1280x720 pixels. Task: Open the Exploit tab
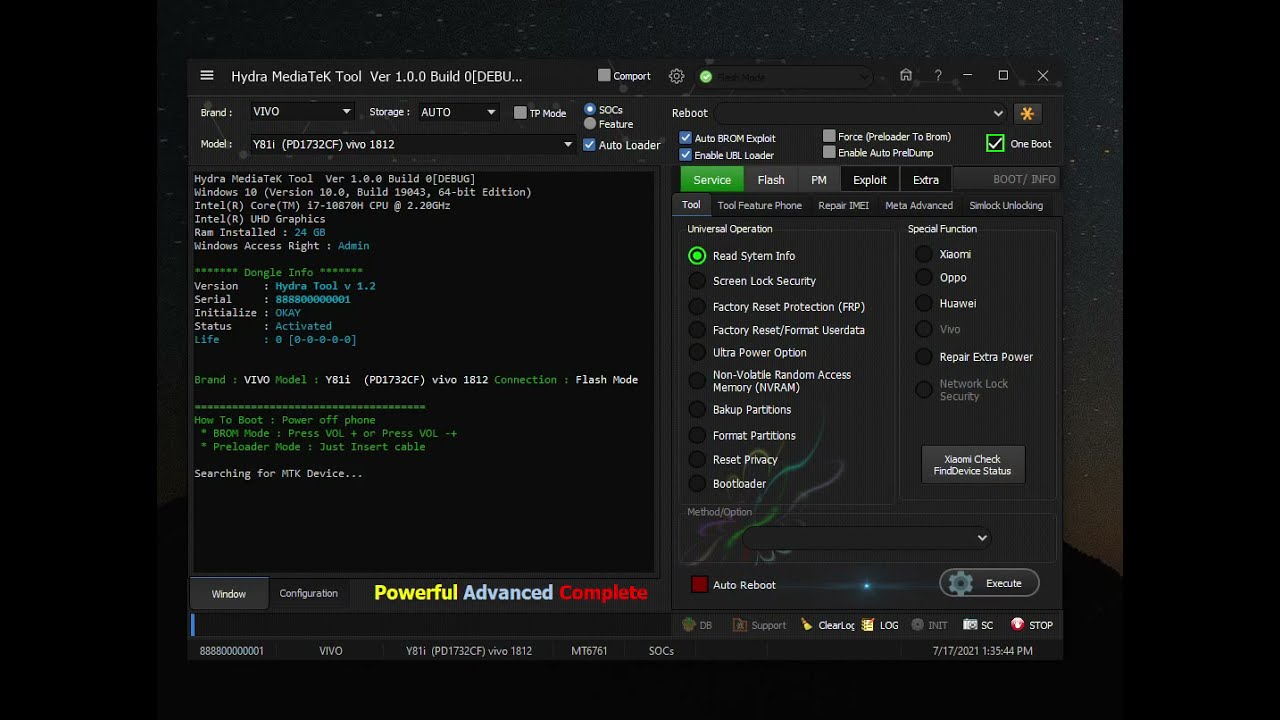click(870, 180)
